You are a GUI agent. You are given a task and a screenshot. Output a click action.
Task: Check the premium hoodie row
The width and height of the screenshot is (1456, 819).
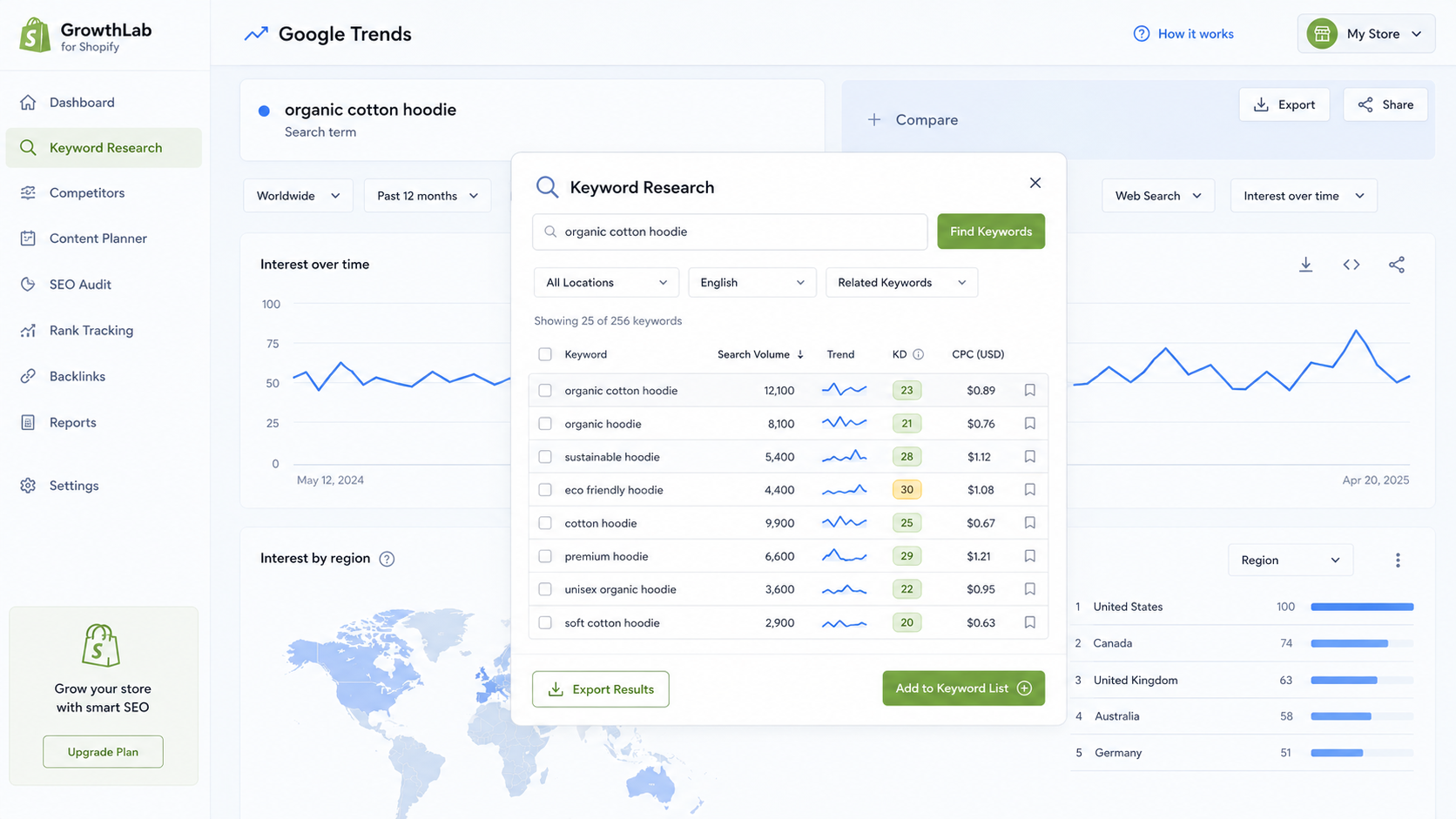pyautogui.click(x=545, y=555)
